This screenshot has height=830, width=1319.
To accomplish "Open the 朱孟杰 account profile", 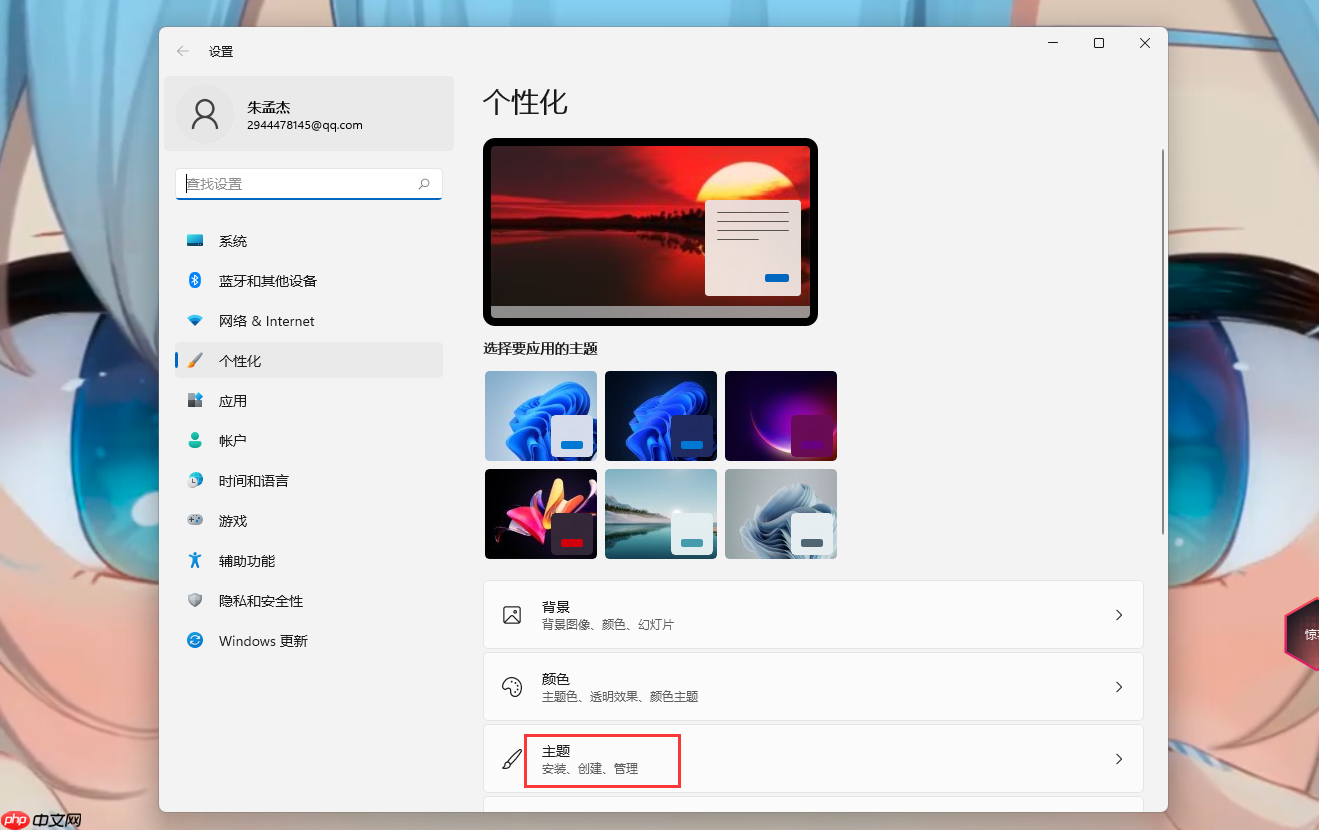I will pyautogui.click(x=280, y=114).
